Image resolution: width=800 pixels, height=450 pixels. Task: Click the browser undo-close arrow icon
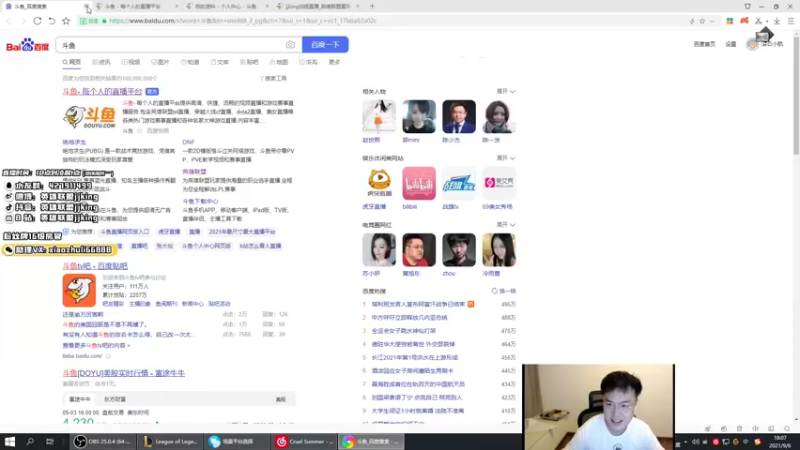pyautogui.click(x=52, y=21)
